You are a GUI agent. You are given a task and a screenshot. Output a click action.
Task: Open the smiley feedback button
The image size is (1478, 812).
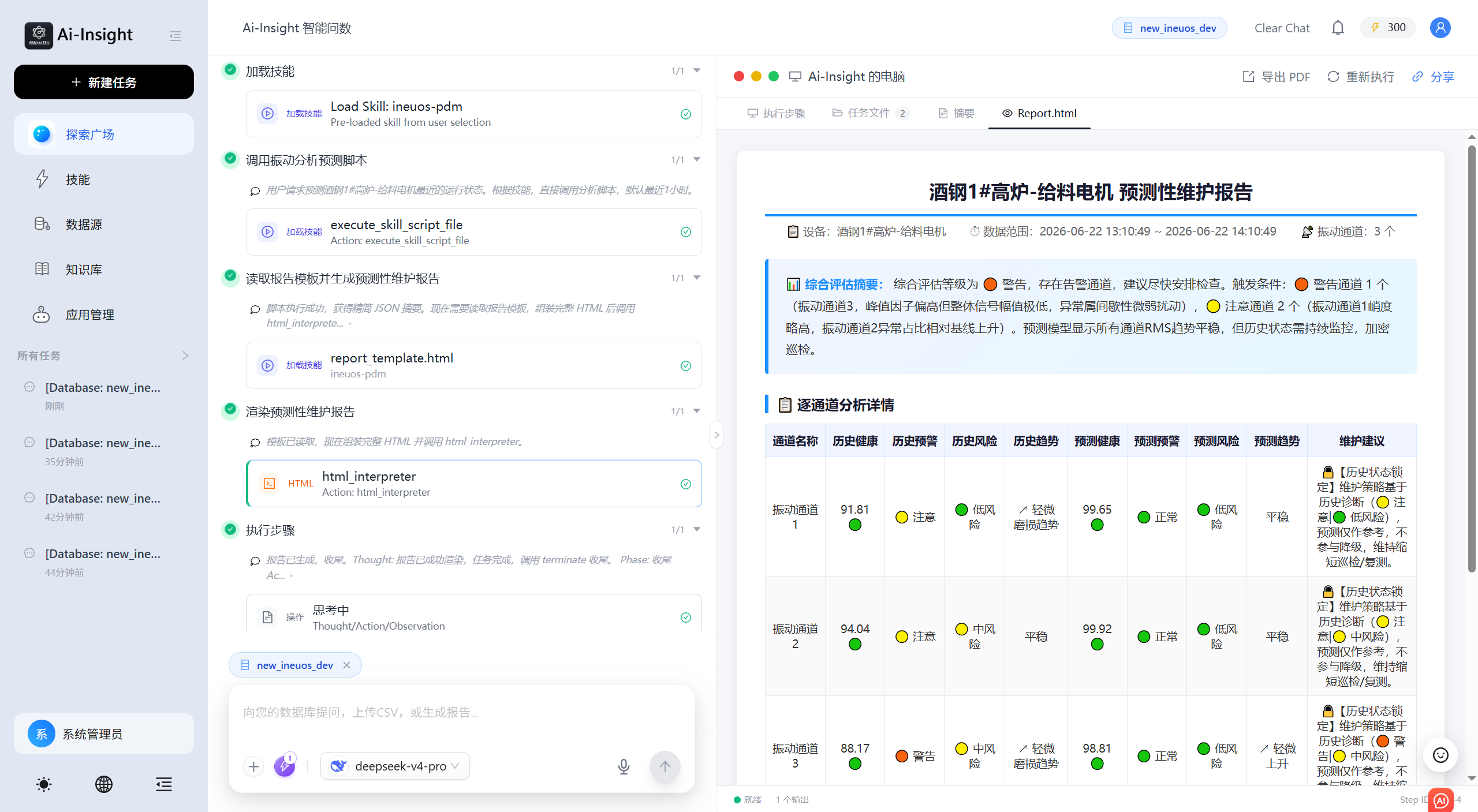1440,755
